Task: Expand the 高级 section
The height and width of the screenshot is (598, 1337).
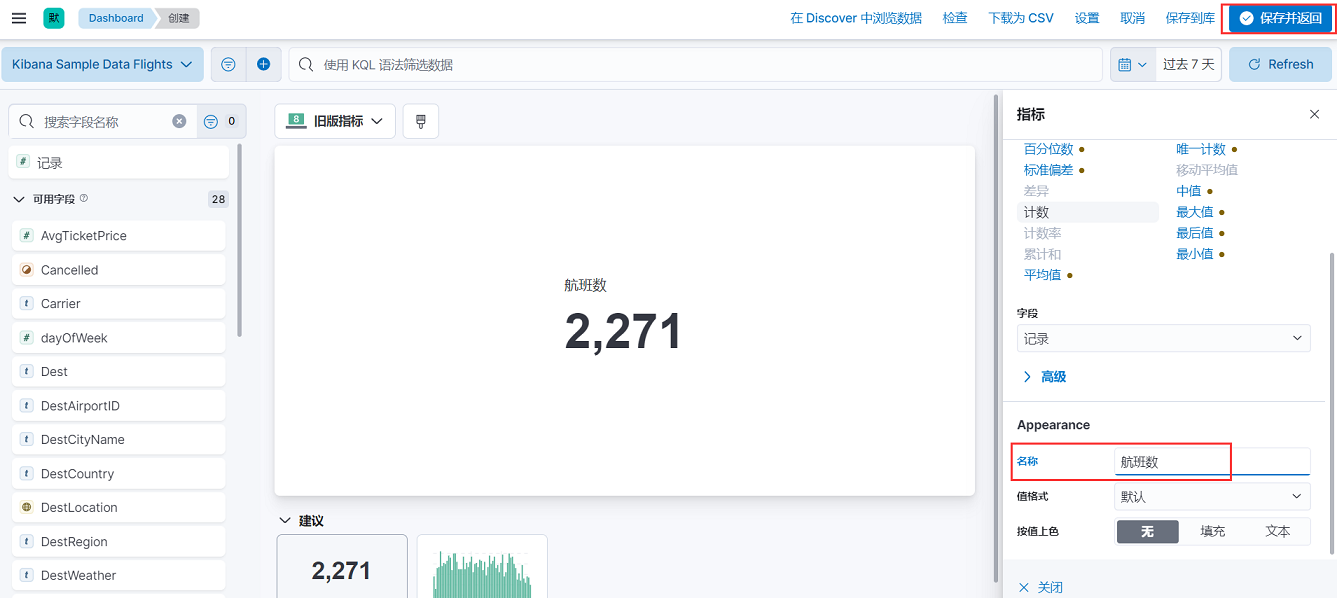Action: click(1044, 377)
